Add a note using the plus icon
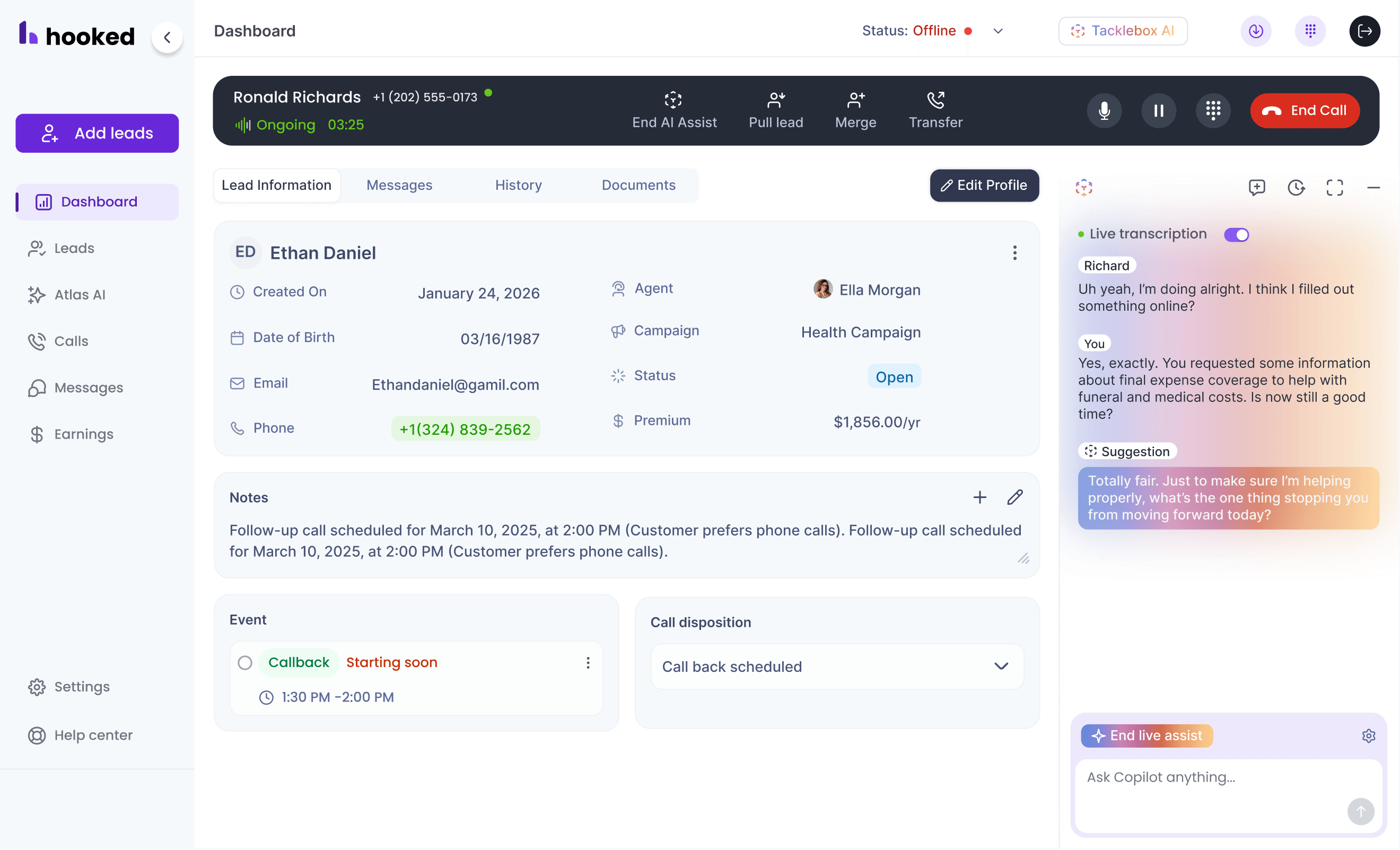Screen dimensions: 1400x850 click(x=979, y=497)
